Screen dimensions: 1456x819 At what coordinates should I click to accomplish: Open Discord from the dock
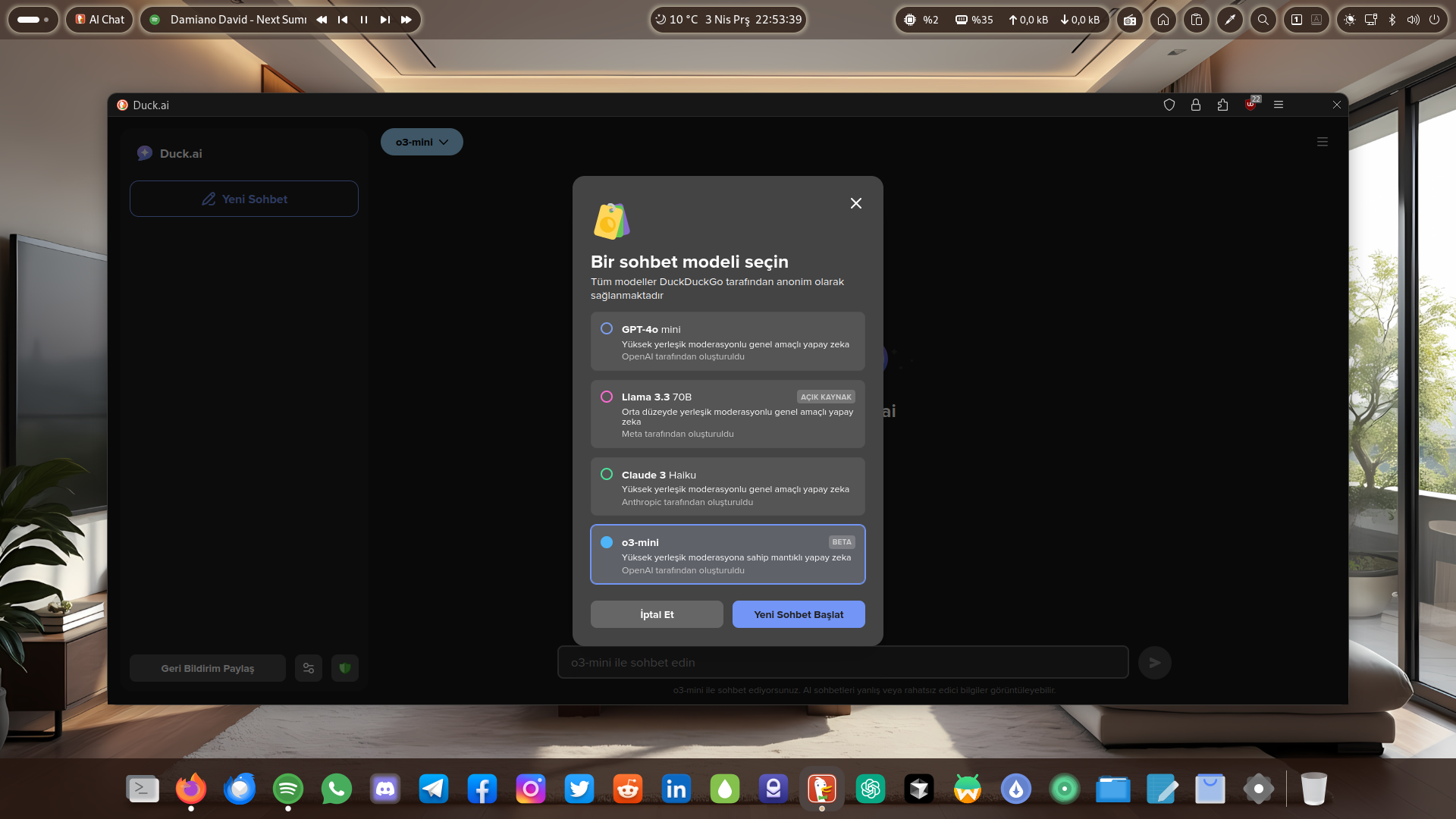(385, 789)
